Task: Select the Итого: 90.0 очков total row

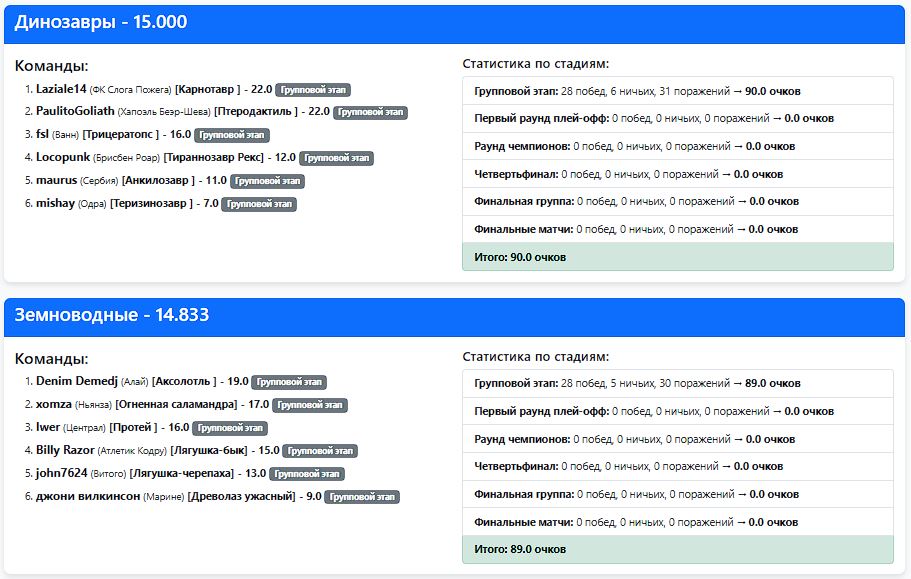Action: click(x=677, y=257)
